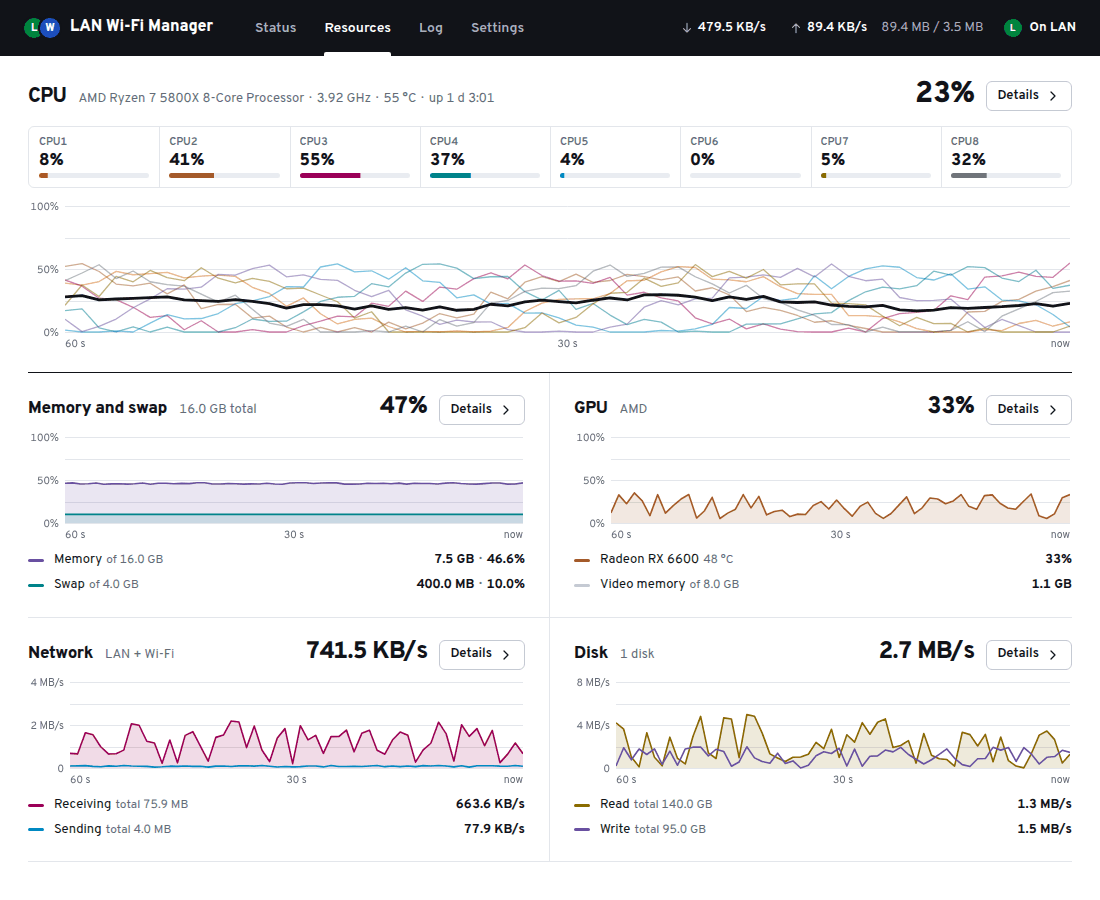Click the 1.3 MB/s read rate
Image resolution: width=1100 pixels, height=900 pixels.
click(x=1044, y=804)
